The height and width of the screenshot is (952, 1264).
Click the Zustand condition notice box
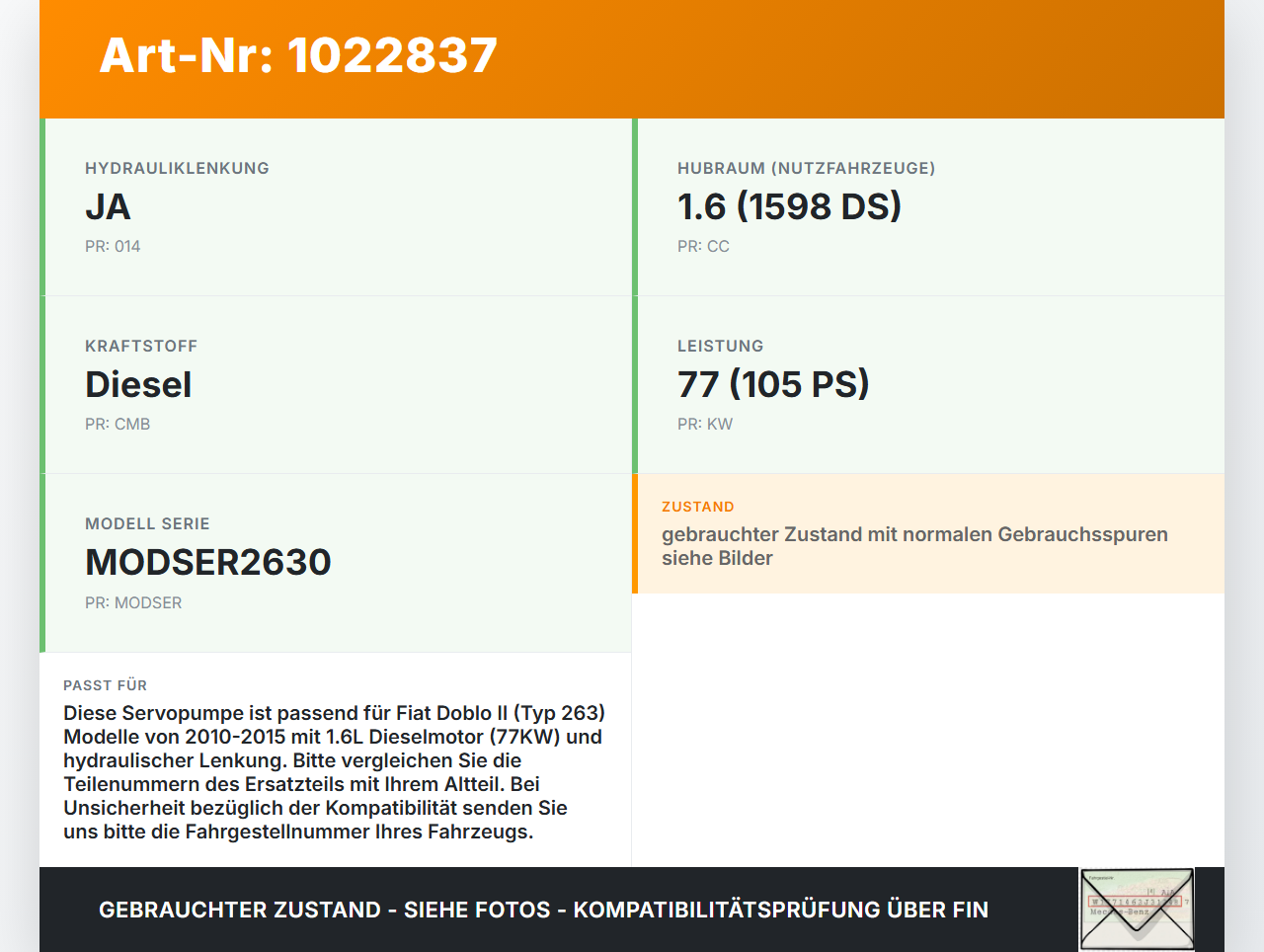tap(928, 534)
